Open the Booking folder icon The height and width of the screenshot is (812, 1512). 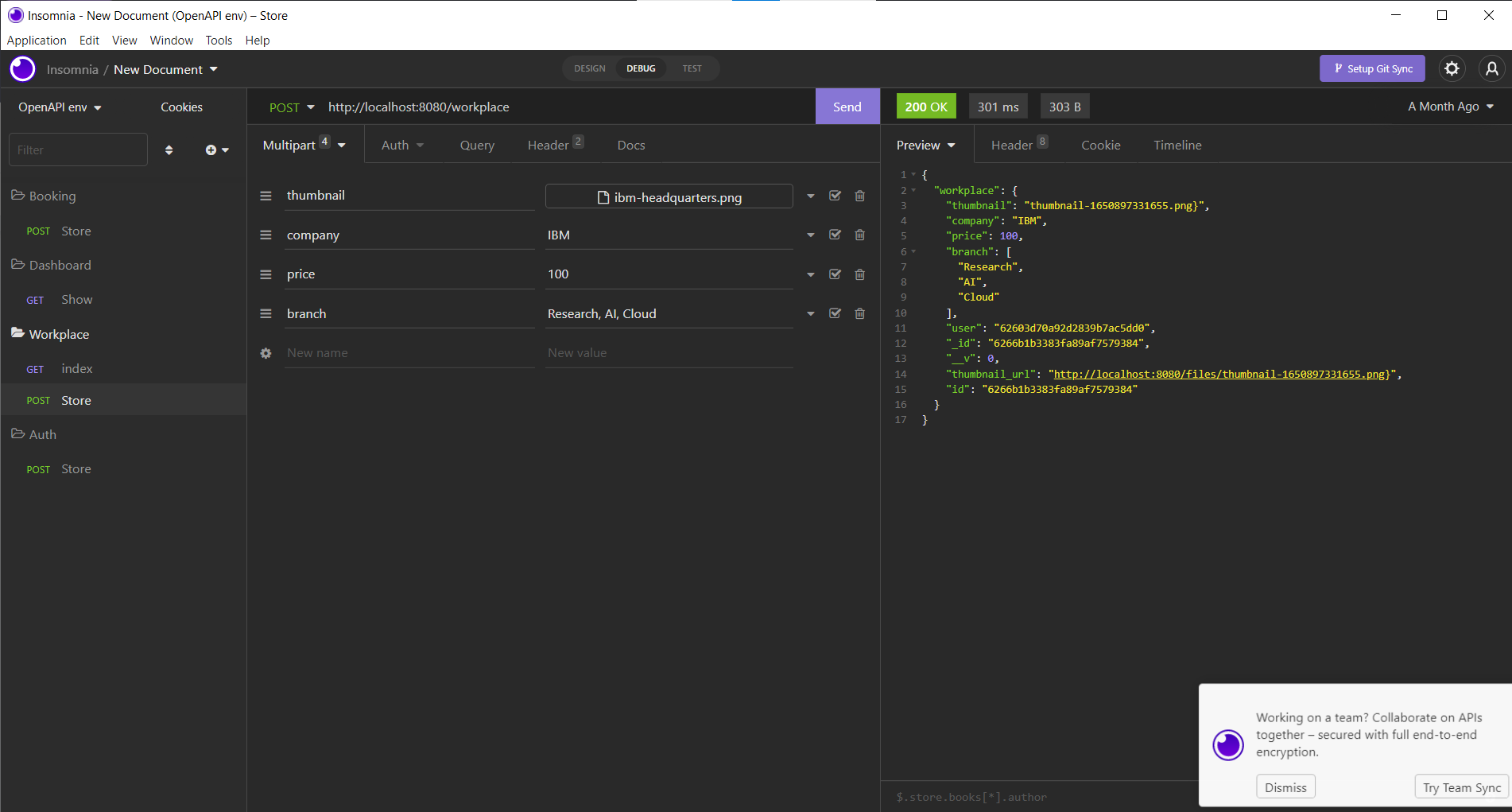pos(17,195)
